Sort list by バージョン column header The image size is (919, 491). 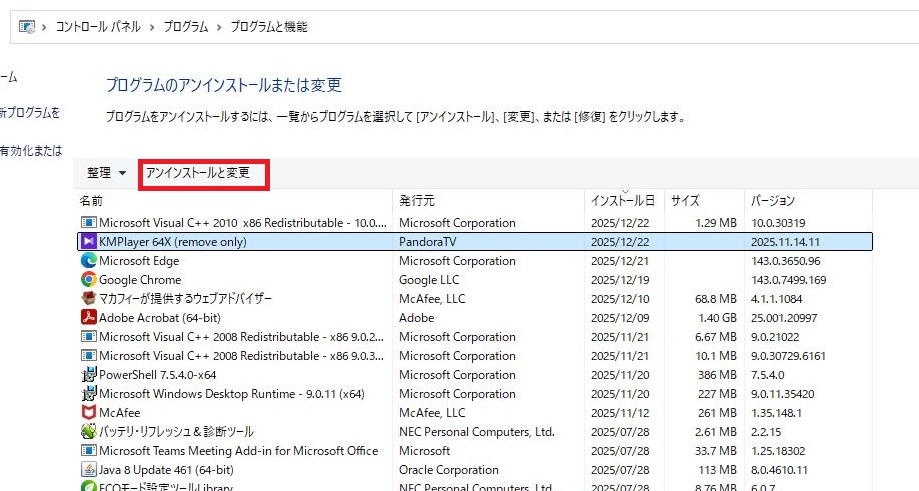[x=772, y=201]
